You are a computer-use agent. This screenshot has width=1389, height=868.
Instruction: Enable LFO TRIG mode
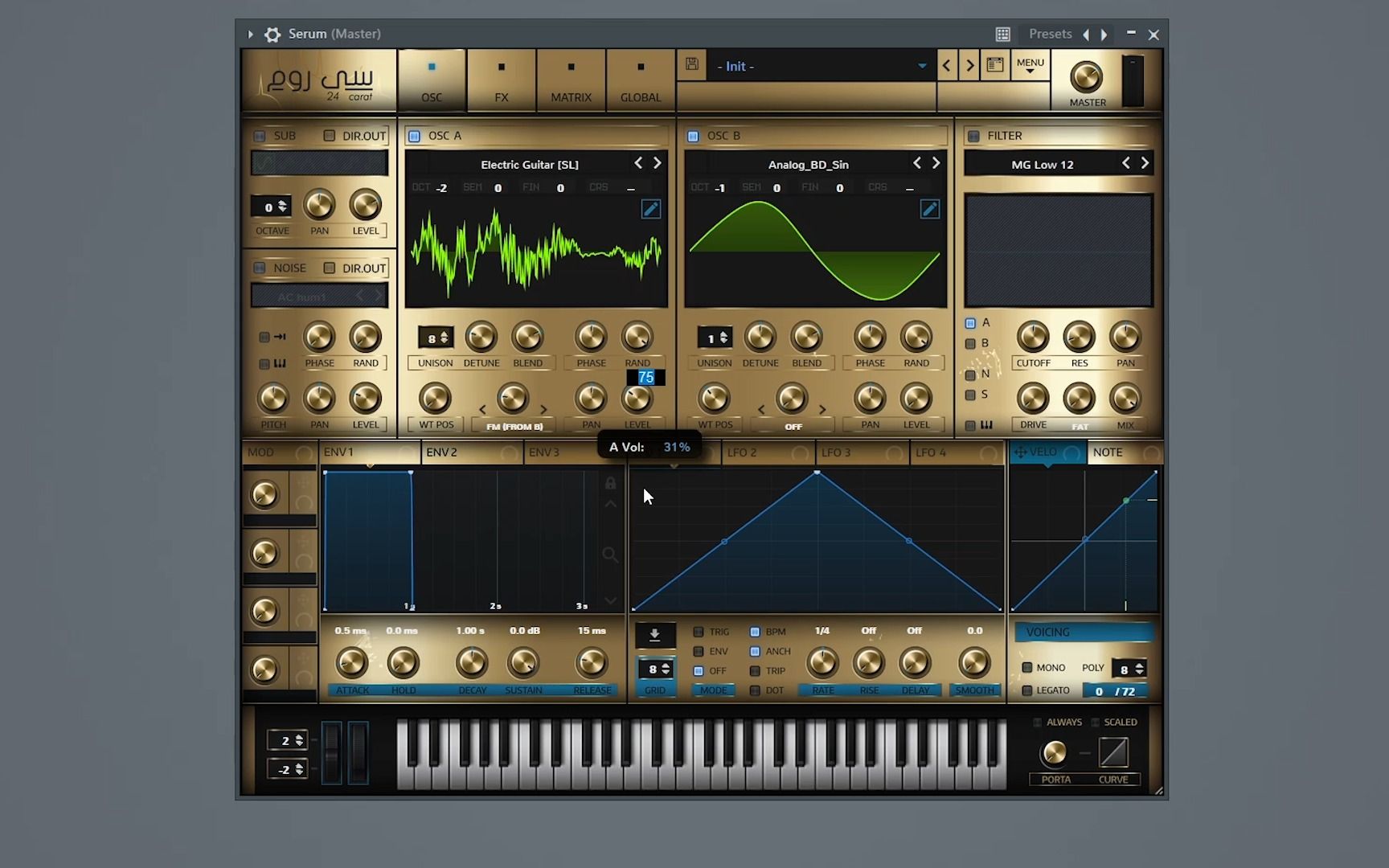coord(699,632)
